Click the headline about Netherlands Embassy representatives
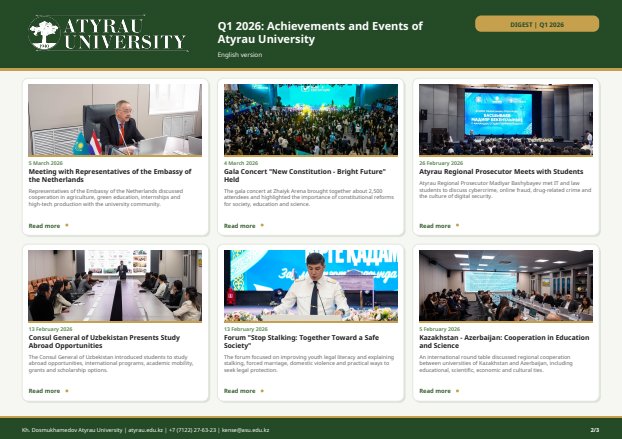 point(110,175)
